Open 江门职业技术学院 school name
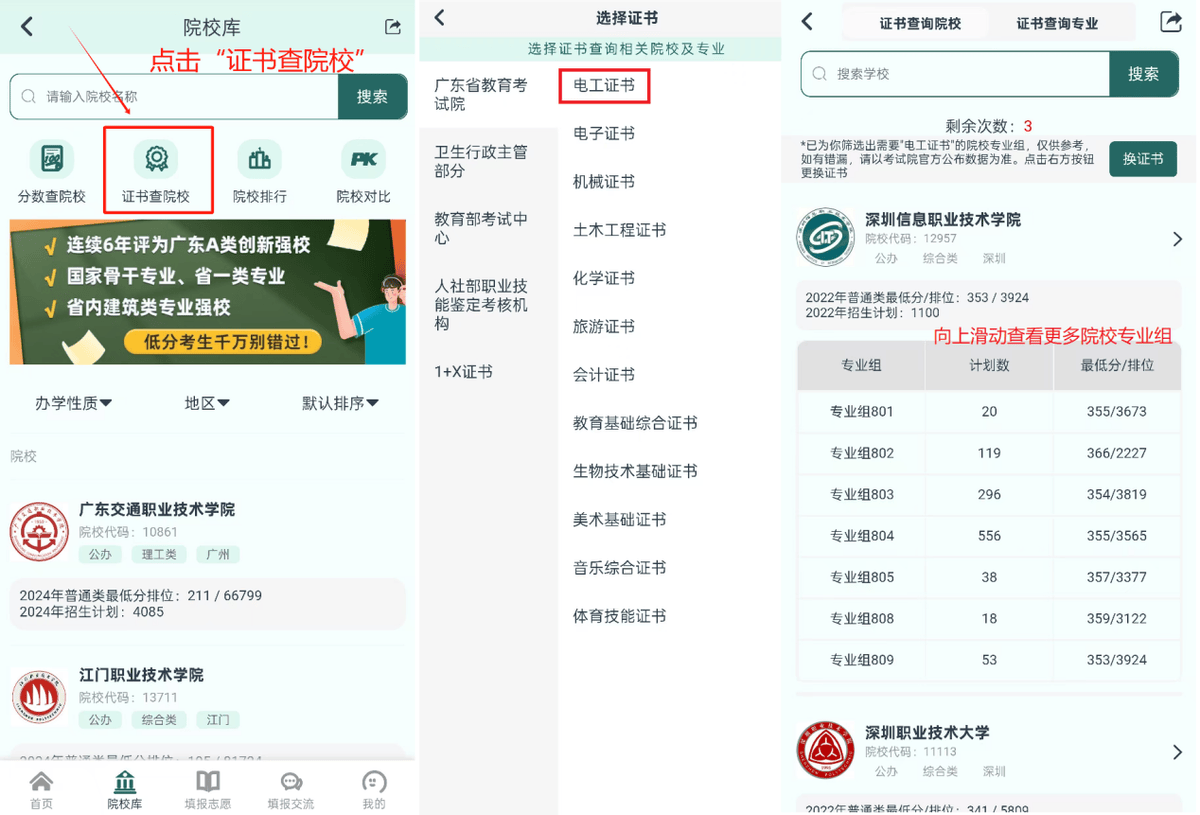This screenshot has height=815, width=1200. coord(141,675)
